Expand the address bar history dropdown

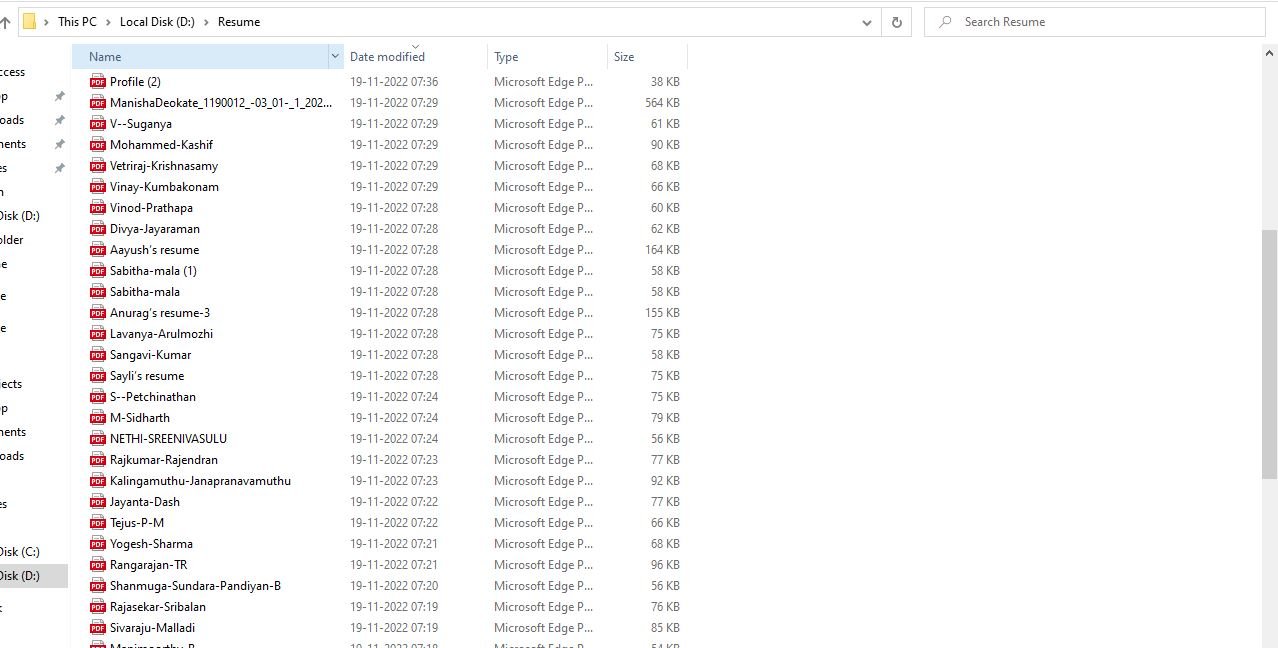(x=866, y=22)
